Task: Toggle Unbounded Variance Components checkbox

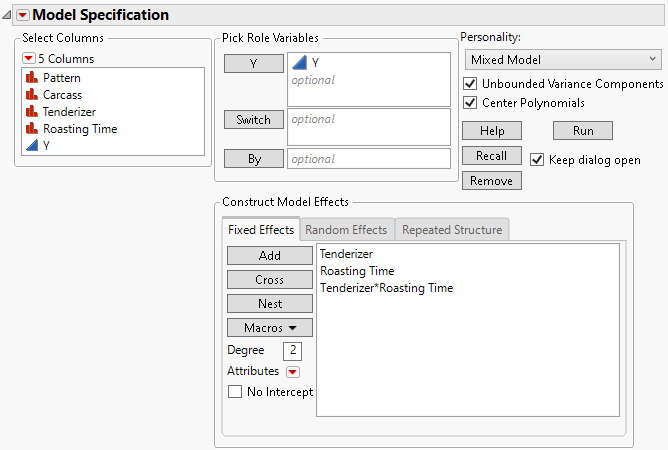Action: tap(471, 84)
